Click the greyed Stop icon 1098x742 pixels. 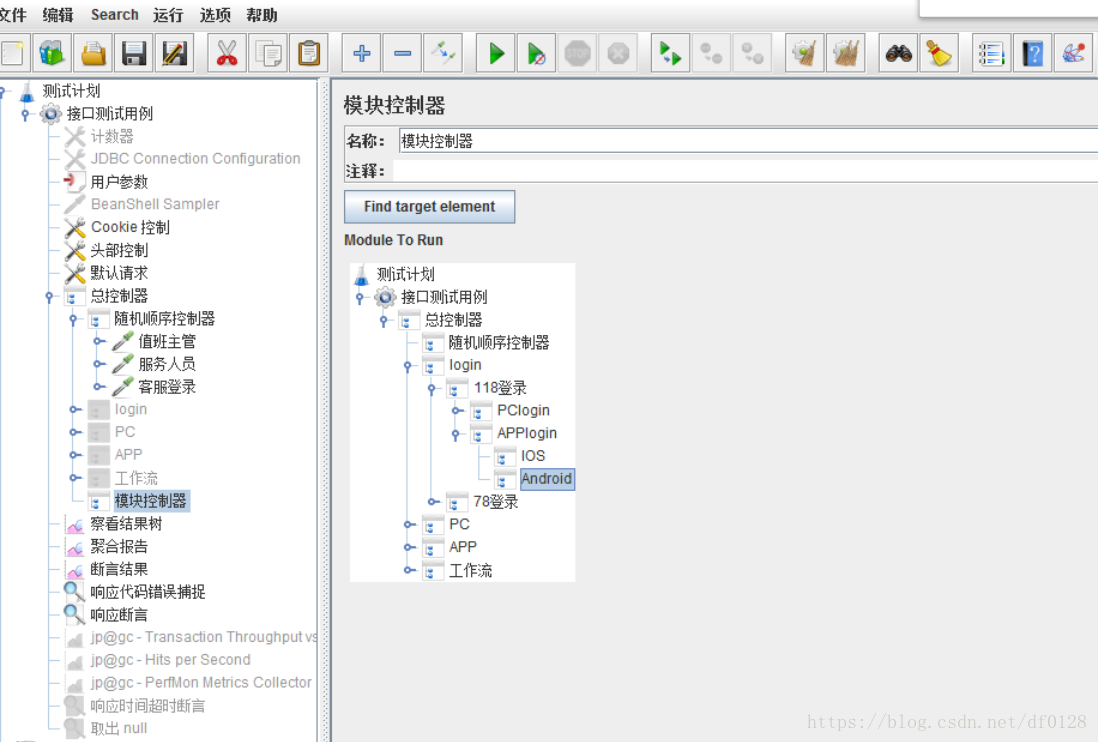(578, 53)
